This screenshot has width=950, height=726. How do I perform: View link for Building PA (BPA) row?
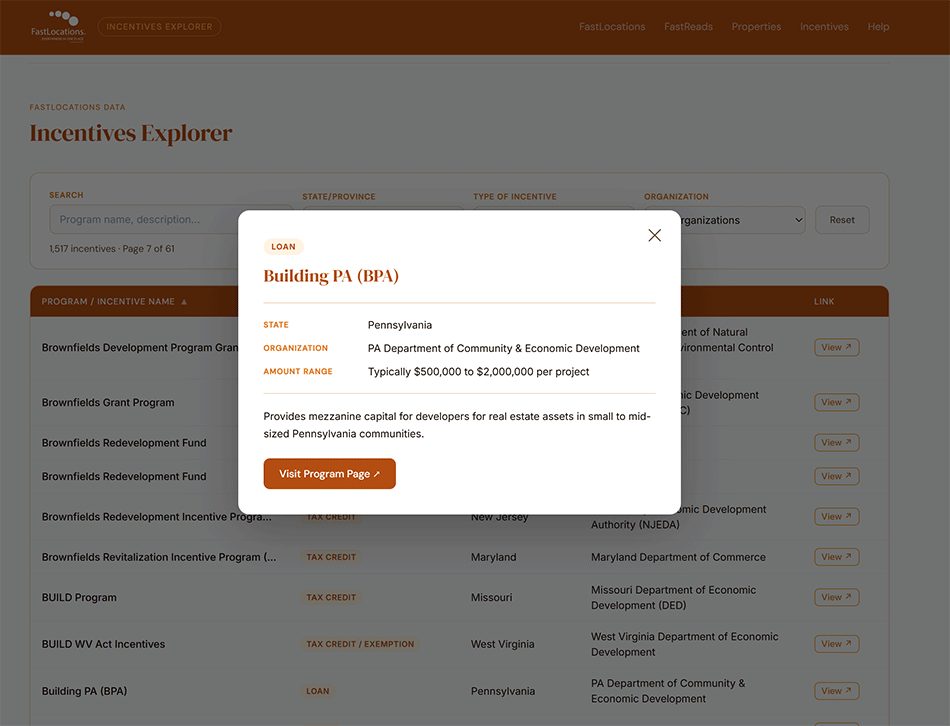(837, 691)
